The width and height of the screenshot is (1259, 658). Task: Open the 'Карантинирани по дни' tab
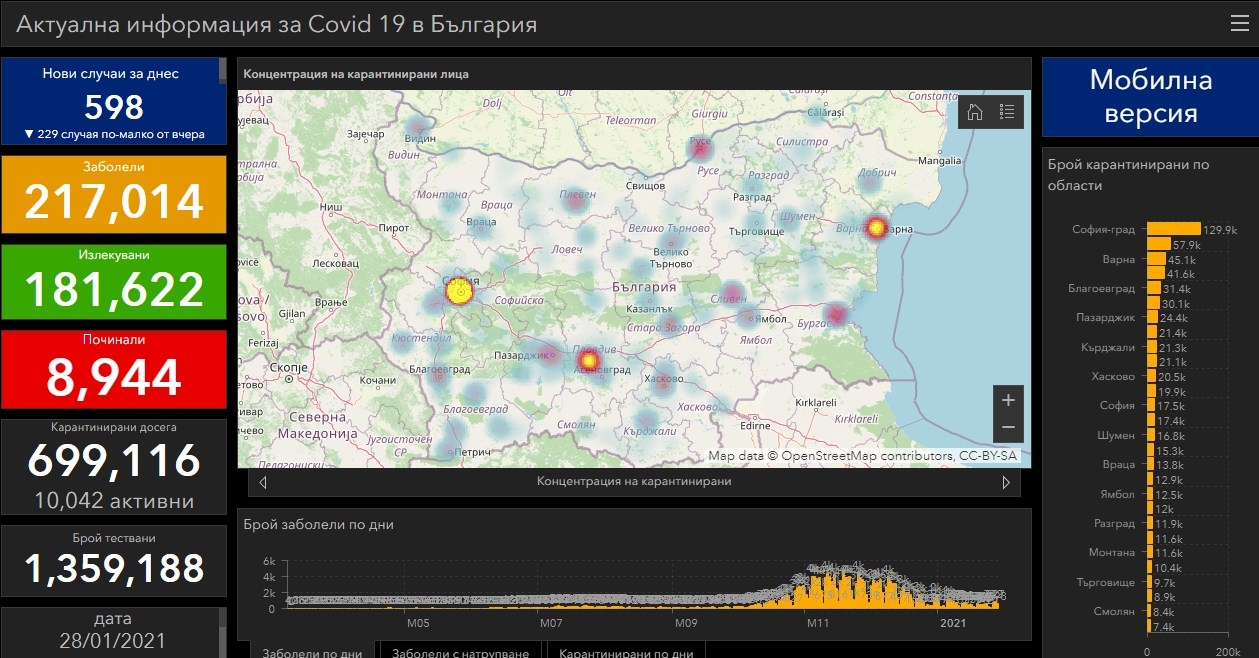(x=626, y=650)
